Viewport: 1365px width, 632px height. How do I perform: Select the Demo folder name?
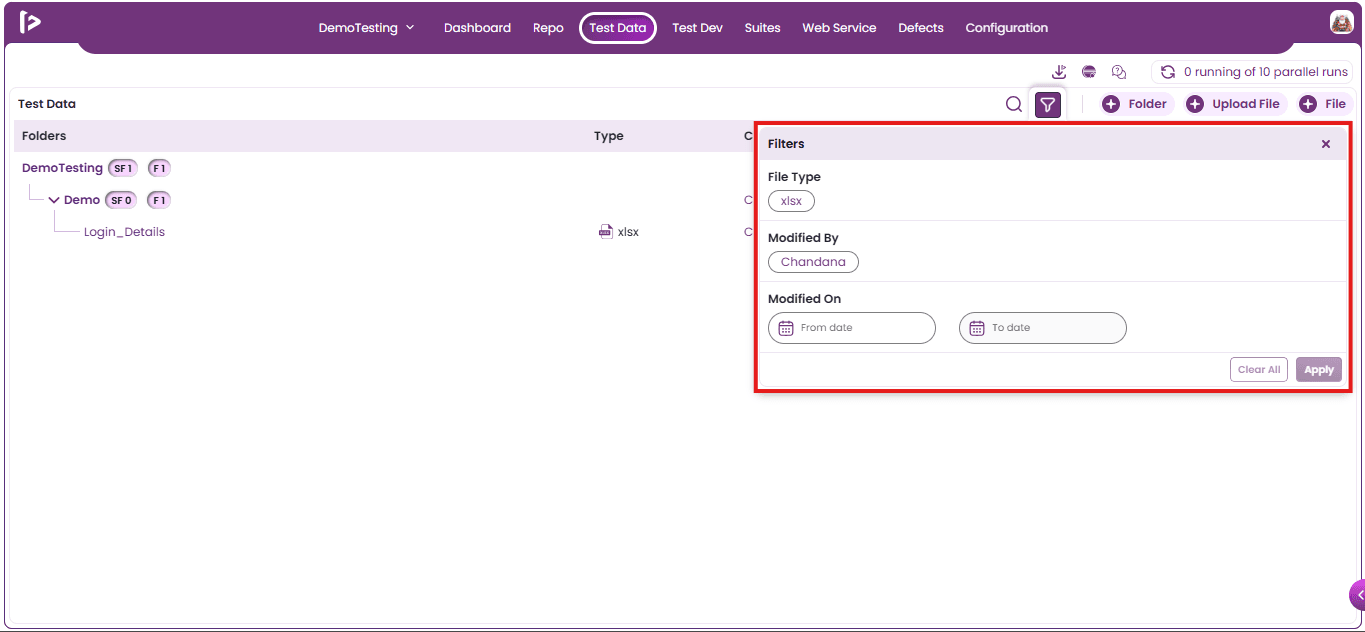[x=82, y=200]
